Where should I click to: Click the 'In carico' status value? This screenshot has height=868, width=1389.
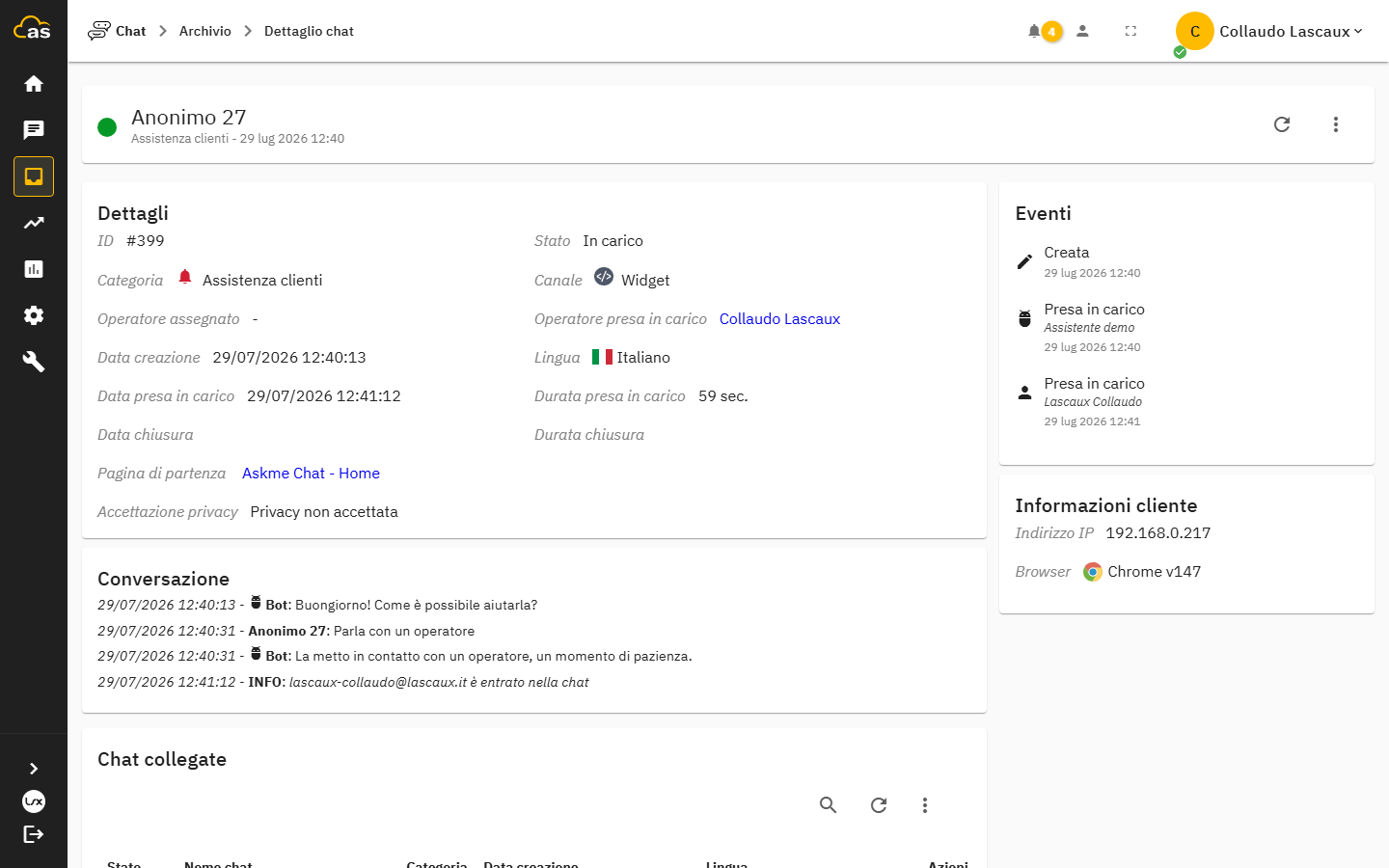coord(613,240)
